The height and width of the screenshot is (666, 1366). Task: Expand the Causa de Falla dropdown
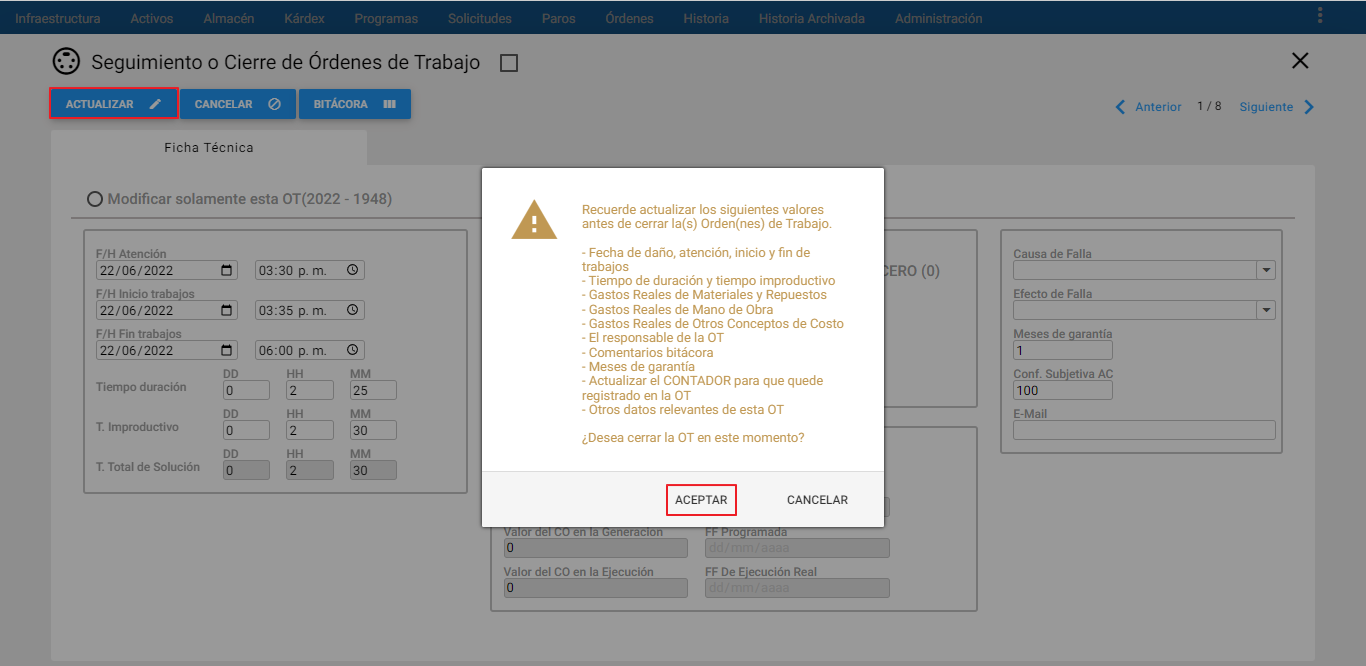pos(1266,270)
